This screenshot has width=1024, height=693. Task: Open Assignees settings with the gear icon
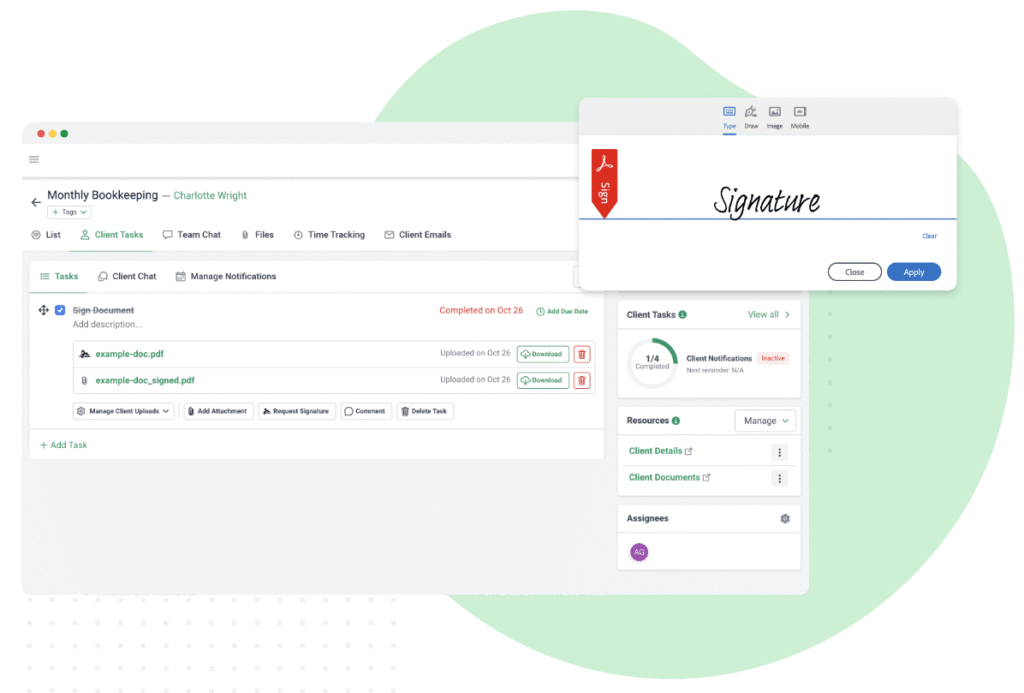[786, 518]
